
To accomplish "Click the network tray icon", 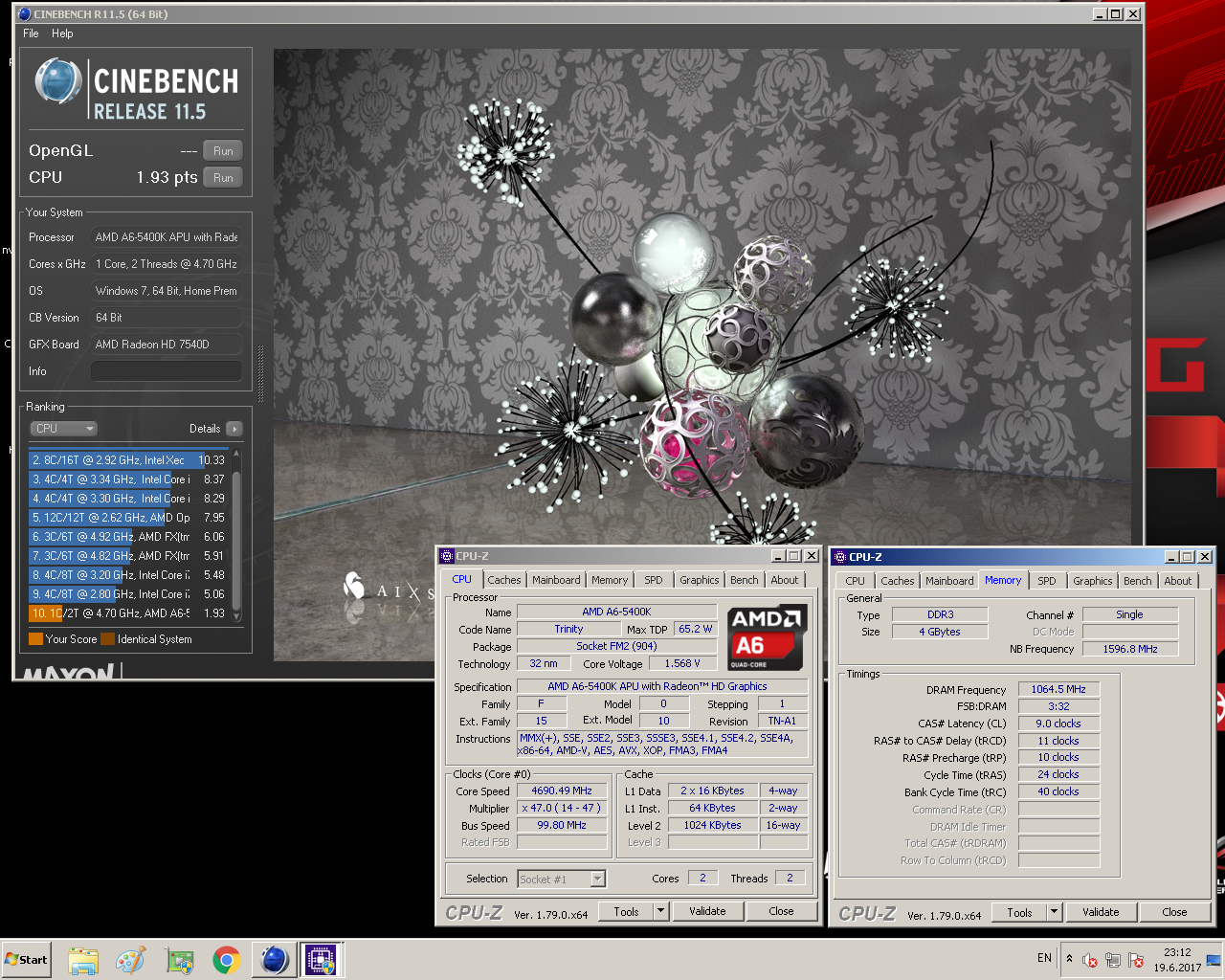I will click(1113, 960).
